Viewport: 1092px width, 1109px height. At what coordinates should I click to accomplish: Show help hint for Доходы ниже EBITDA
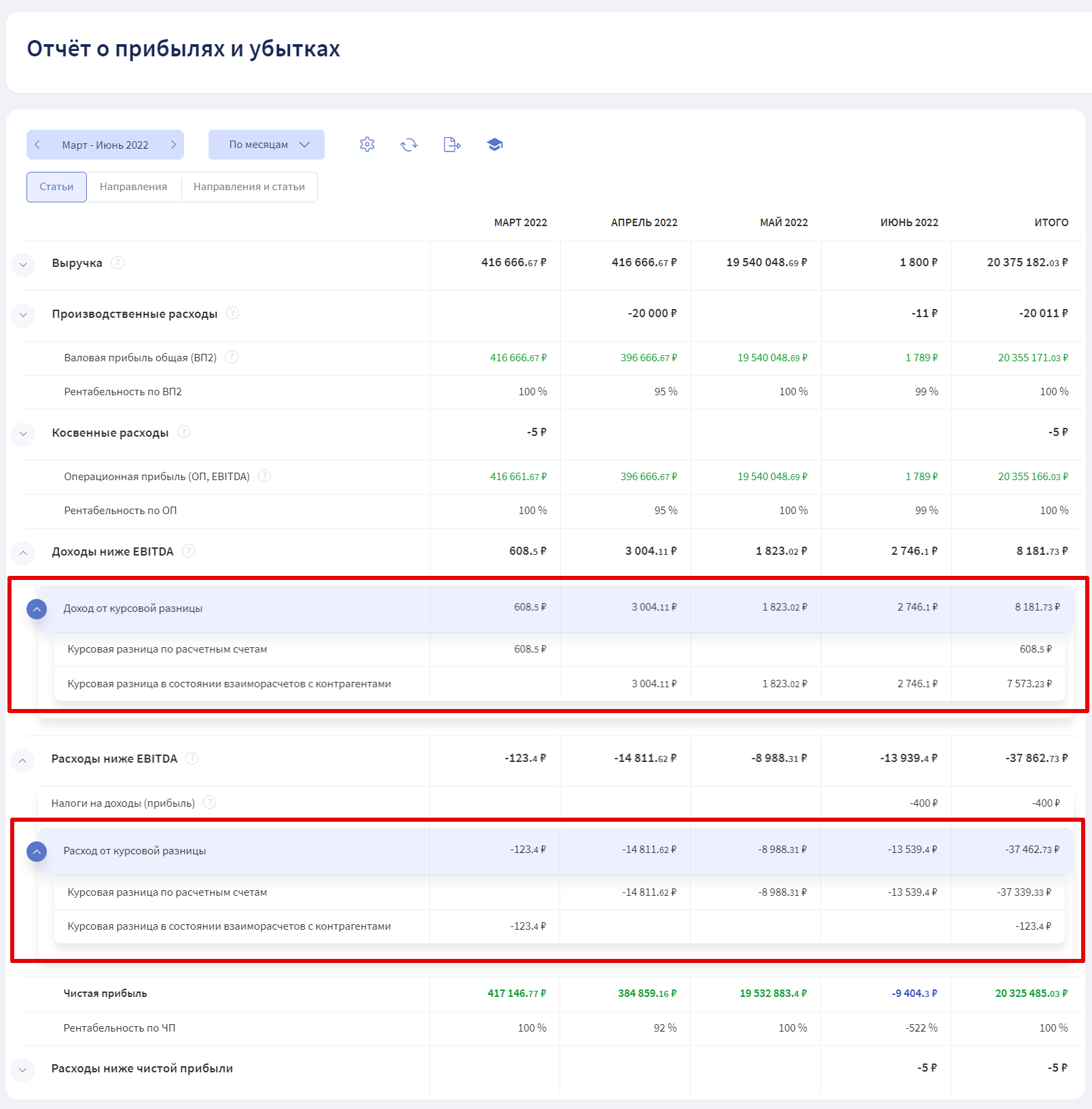[189, 551]
